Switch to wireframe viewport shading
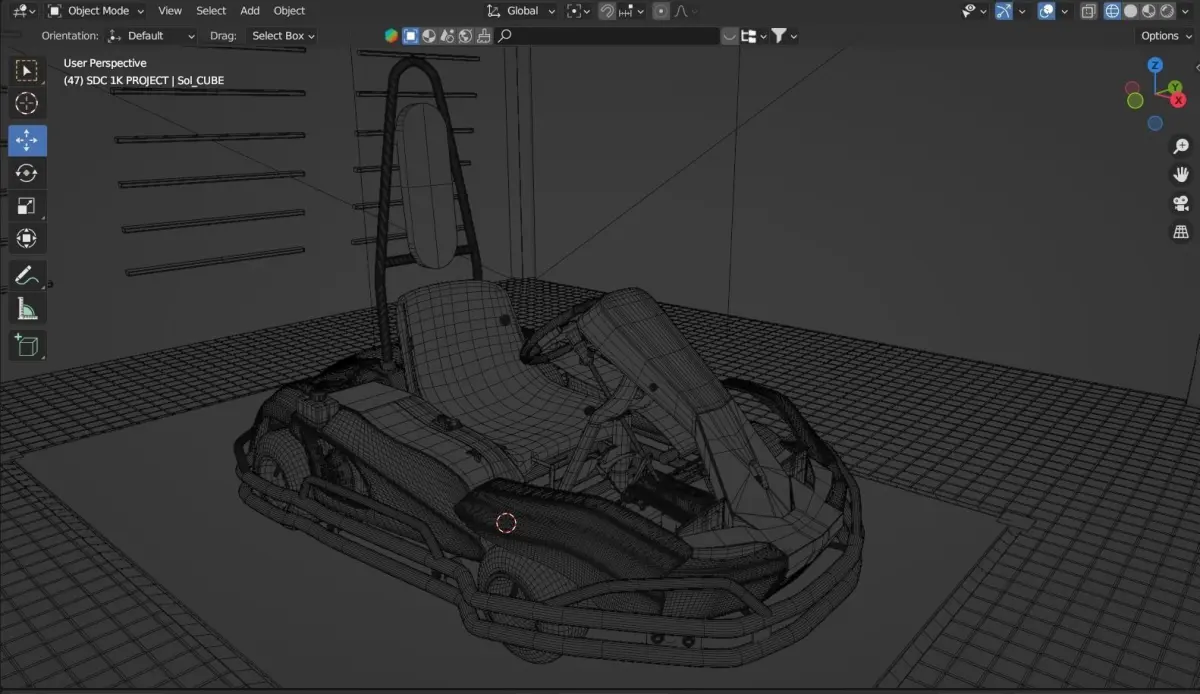Screen dimensions: 1200x694 1113,11
